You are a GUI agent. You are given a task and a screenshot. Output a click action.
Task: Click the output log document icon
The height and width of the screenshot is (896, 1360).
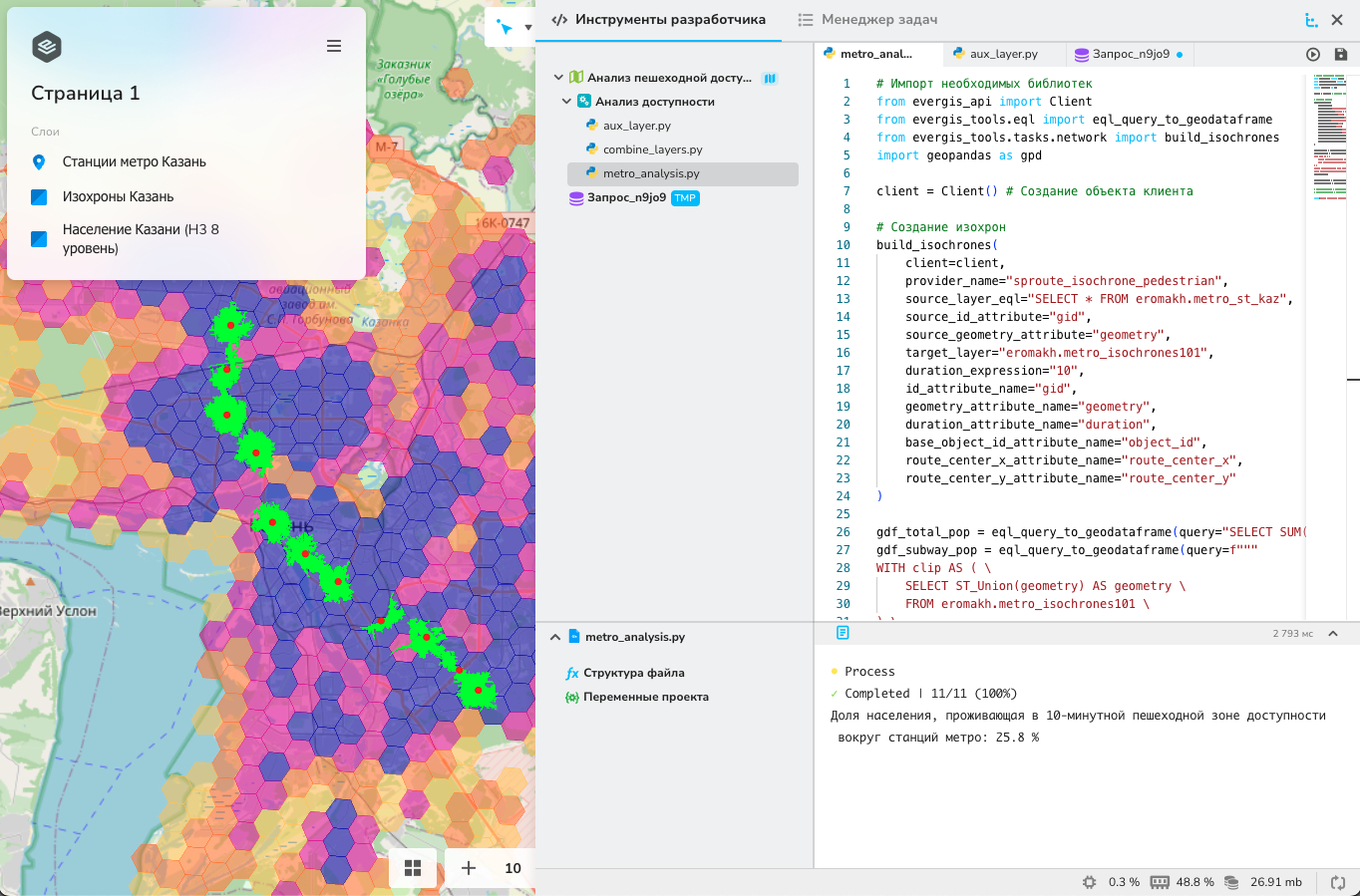(843, 634)
